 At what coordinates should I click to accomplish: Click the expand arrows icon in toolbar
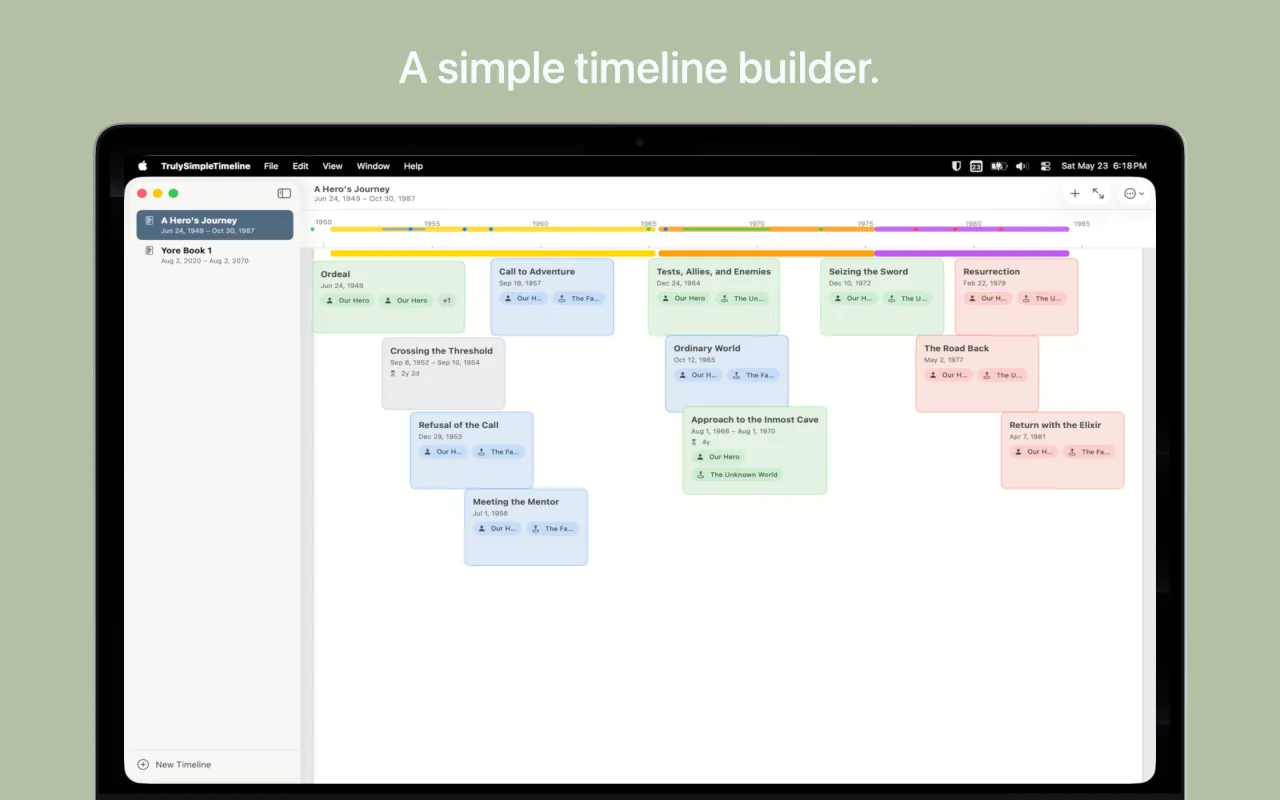1098,193
